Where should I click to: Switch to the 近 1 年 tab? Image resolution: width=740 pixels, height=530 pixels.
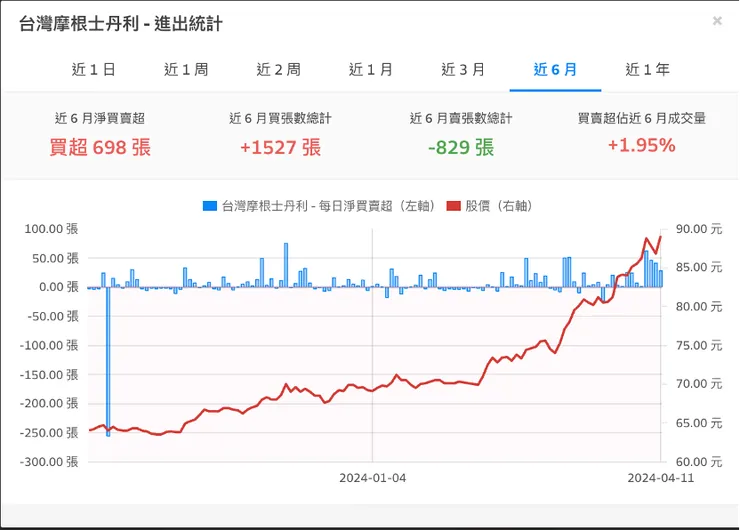[648, 70]
